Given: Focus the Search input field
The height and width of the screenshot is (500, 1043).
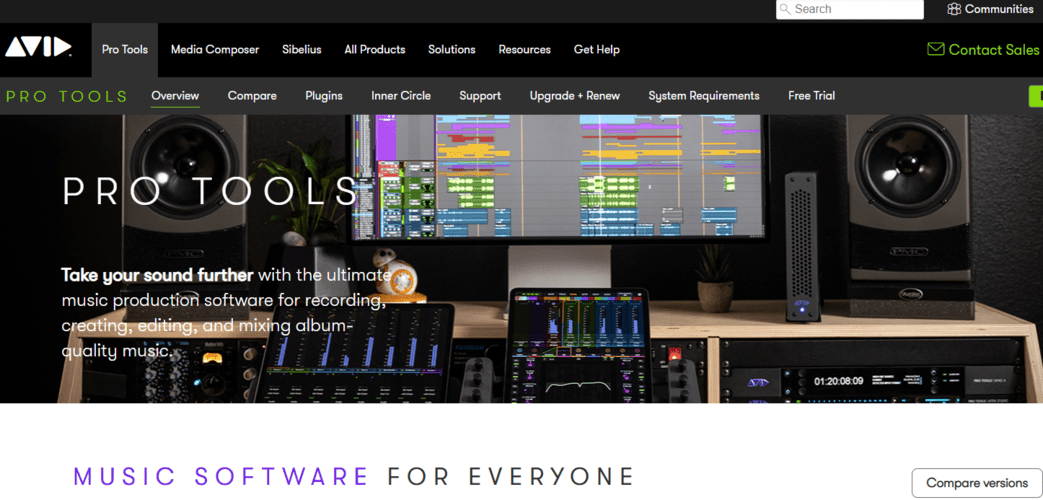Looking at the screenshot, I should click(849, 9).
